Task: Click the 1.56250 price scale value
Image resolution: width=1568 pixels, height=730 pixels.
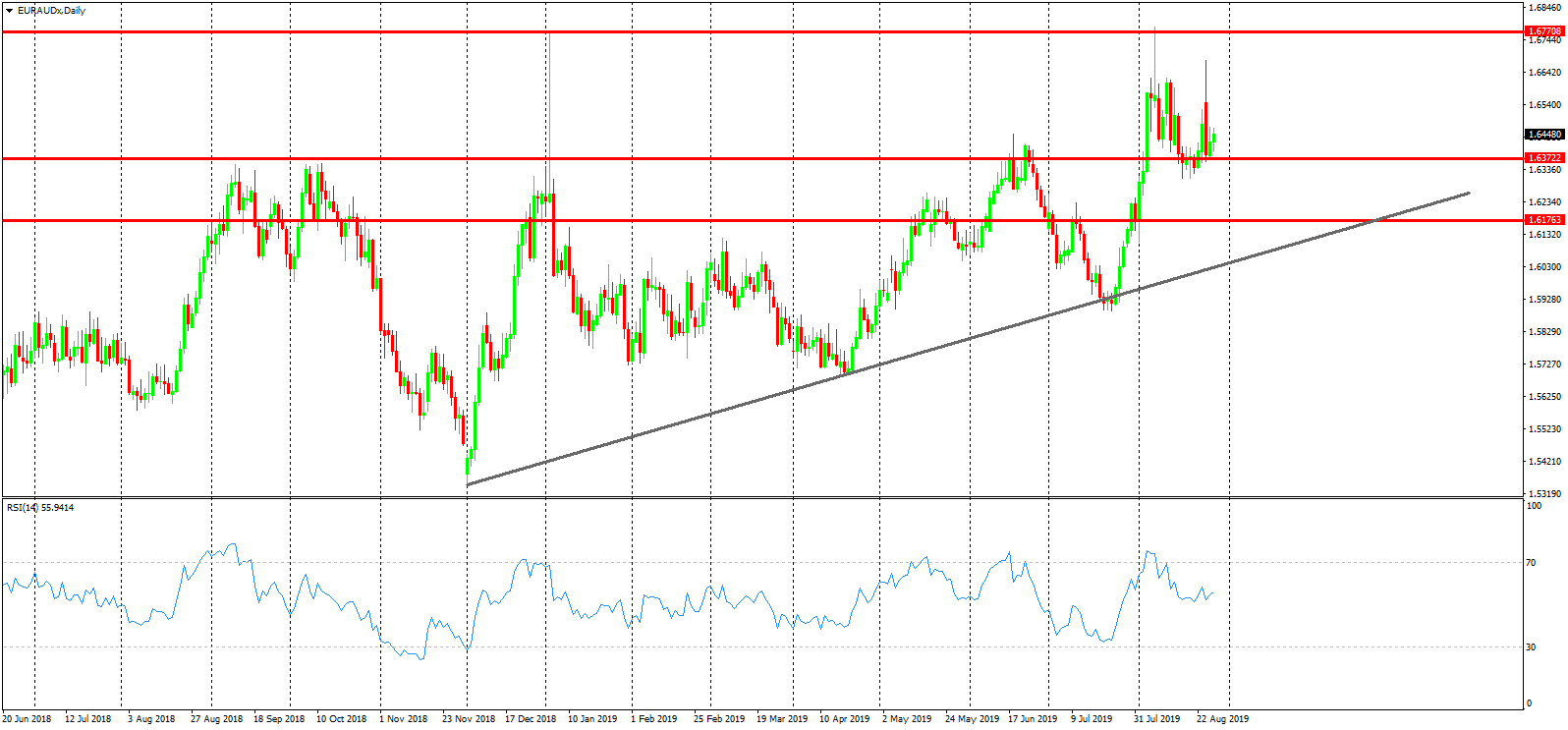Action: point(1544,397)
